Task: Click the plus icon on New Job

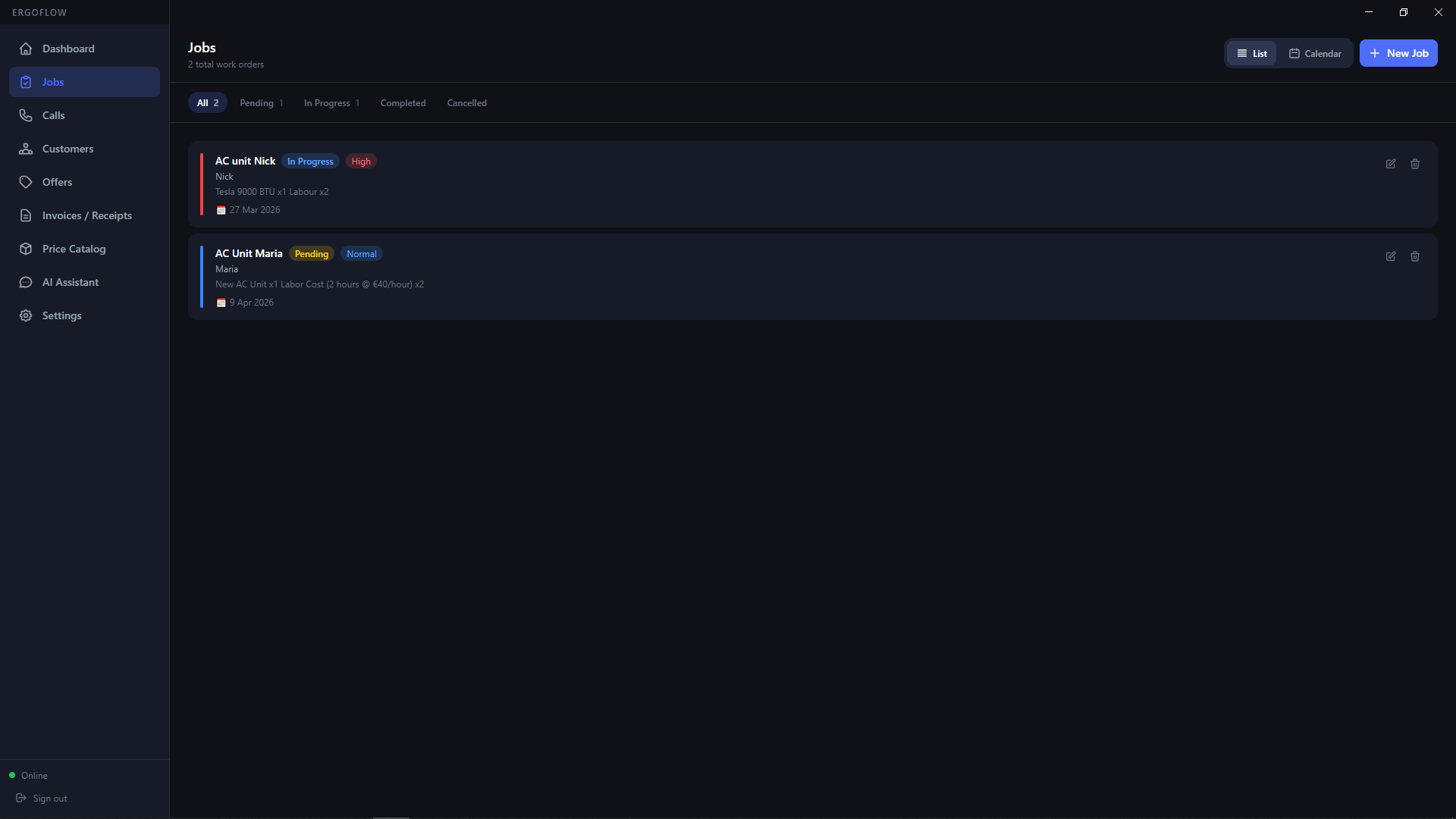Action: pyautogui.click(x=1375, y=53)
